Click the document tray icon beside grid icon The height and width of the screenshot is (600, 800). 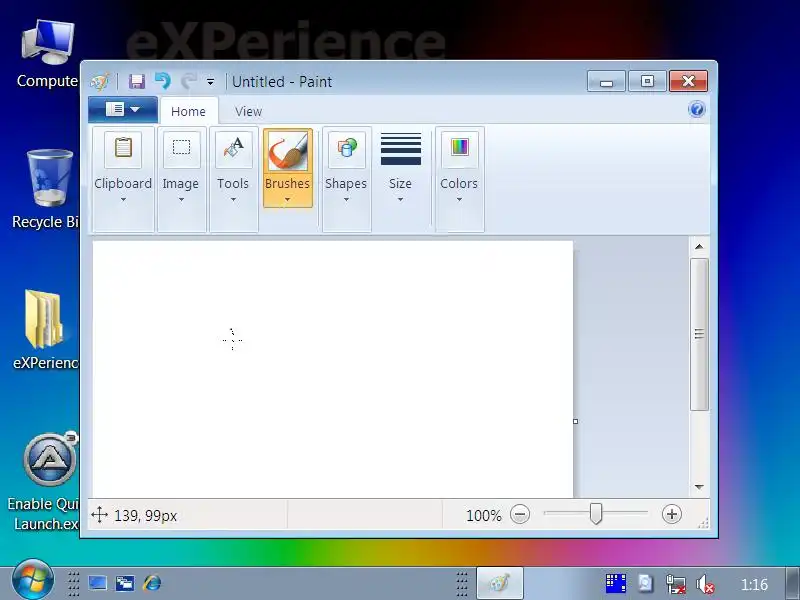click(x=645, y=583)
